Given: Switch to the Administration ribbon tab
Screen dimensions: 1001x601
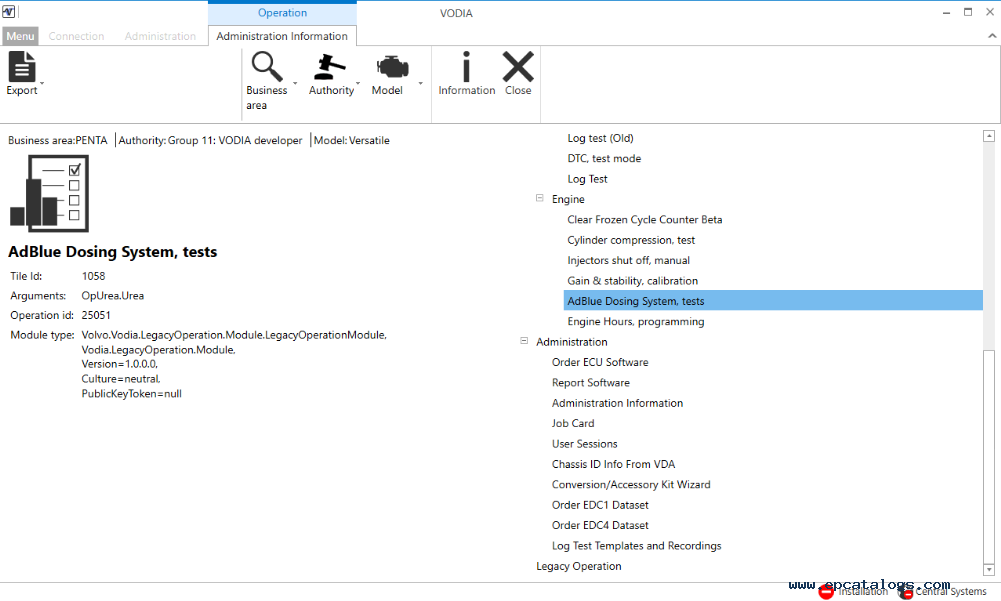Looking at the screenshot, I should click(160, 36).
